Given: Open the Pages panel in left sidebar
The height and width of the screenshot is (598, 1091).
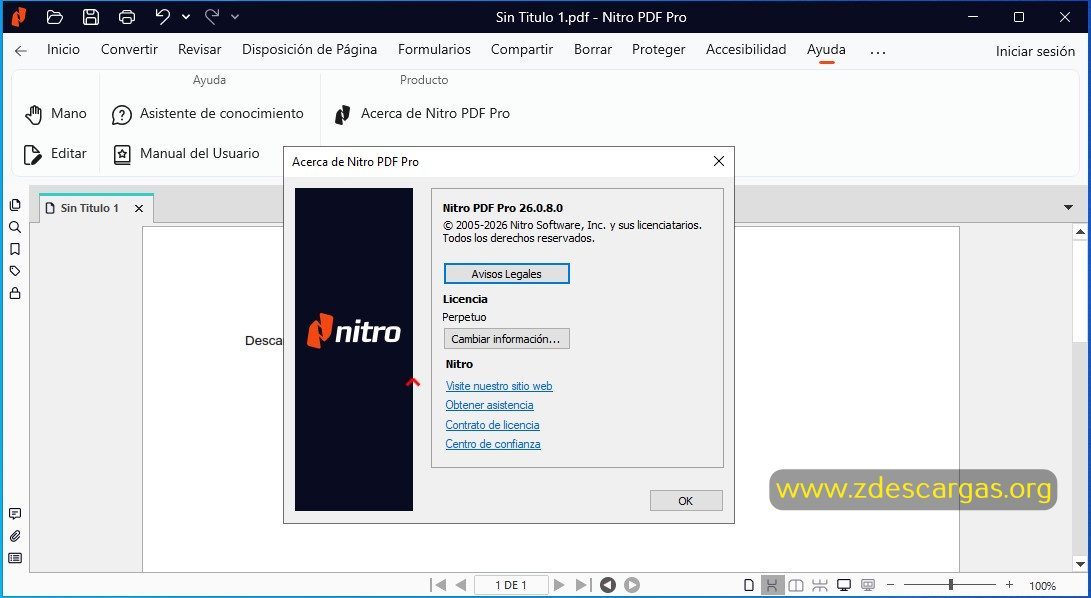Looking at the screenshot, I should [x=15, y=205].
